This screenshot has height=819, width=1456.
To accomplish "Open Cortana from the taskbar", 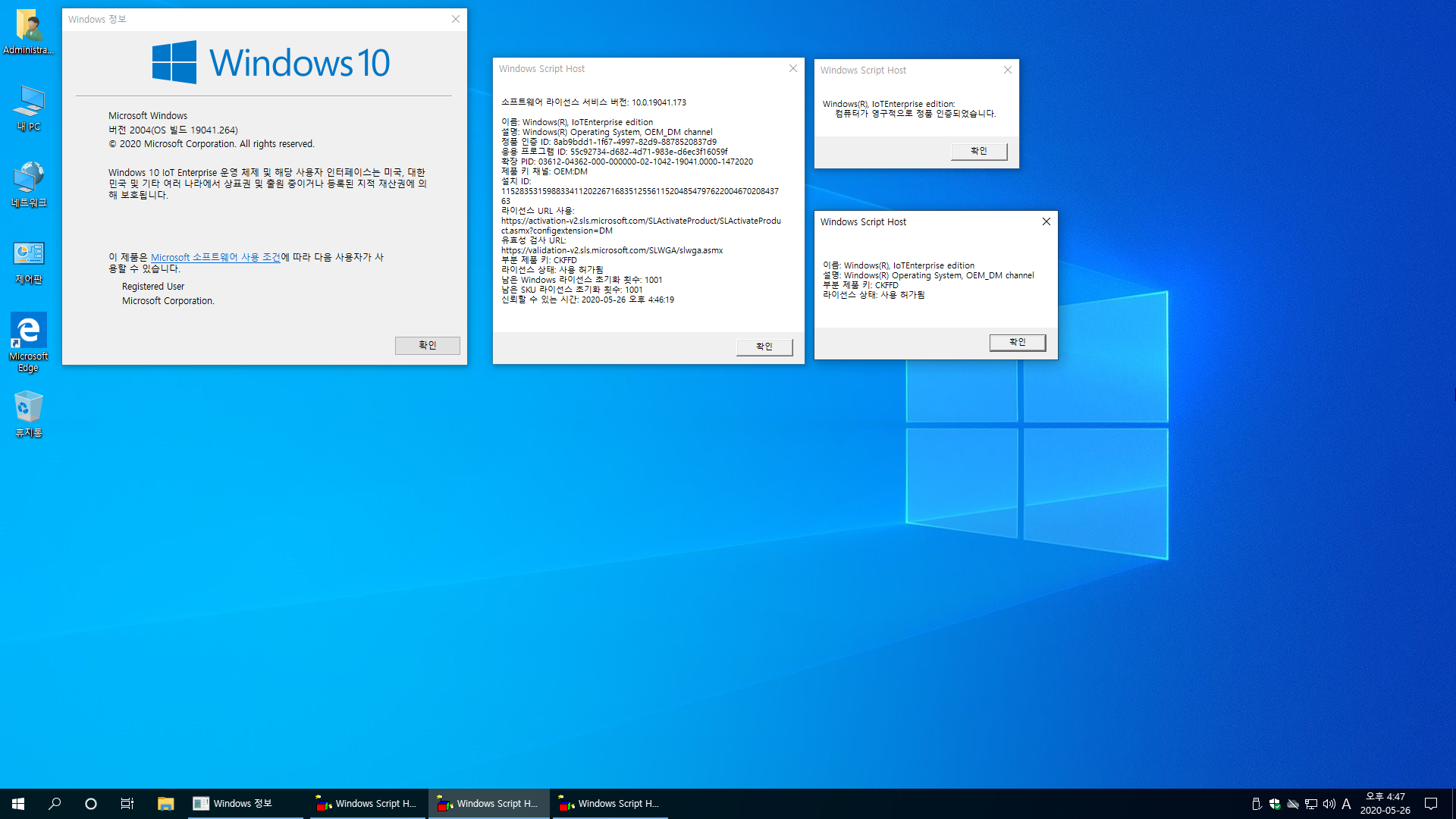I will (x=91, y=804).
